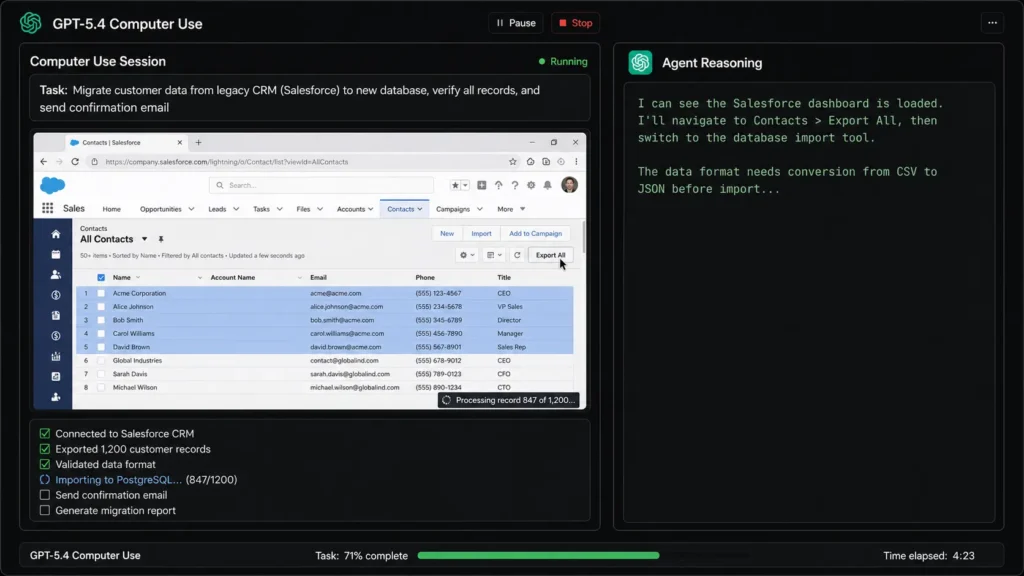Check the Send confirmation email task item
Screen dimensions: 1024x576
point(45,494)
